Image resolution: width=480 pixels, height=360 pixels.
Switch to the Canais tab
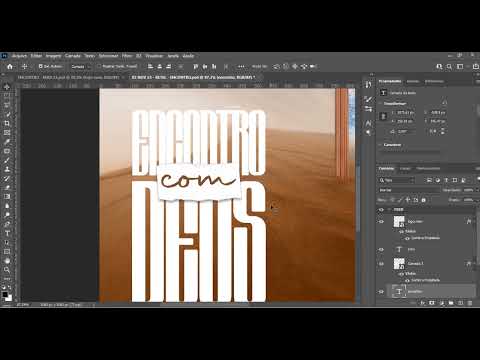(x=405, y=169)
